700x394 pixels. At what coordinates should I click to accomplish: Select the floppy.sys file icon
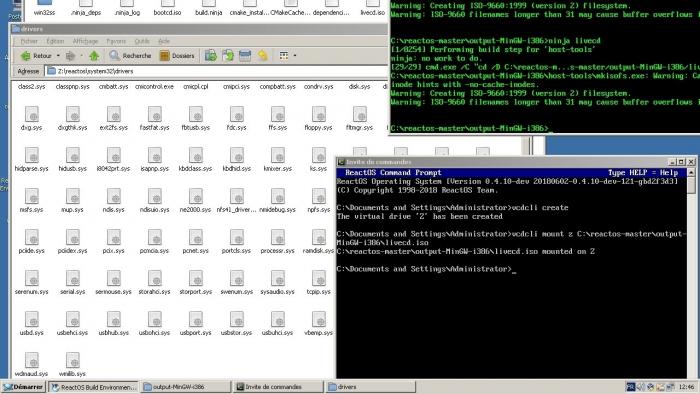point(318,115)
